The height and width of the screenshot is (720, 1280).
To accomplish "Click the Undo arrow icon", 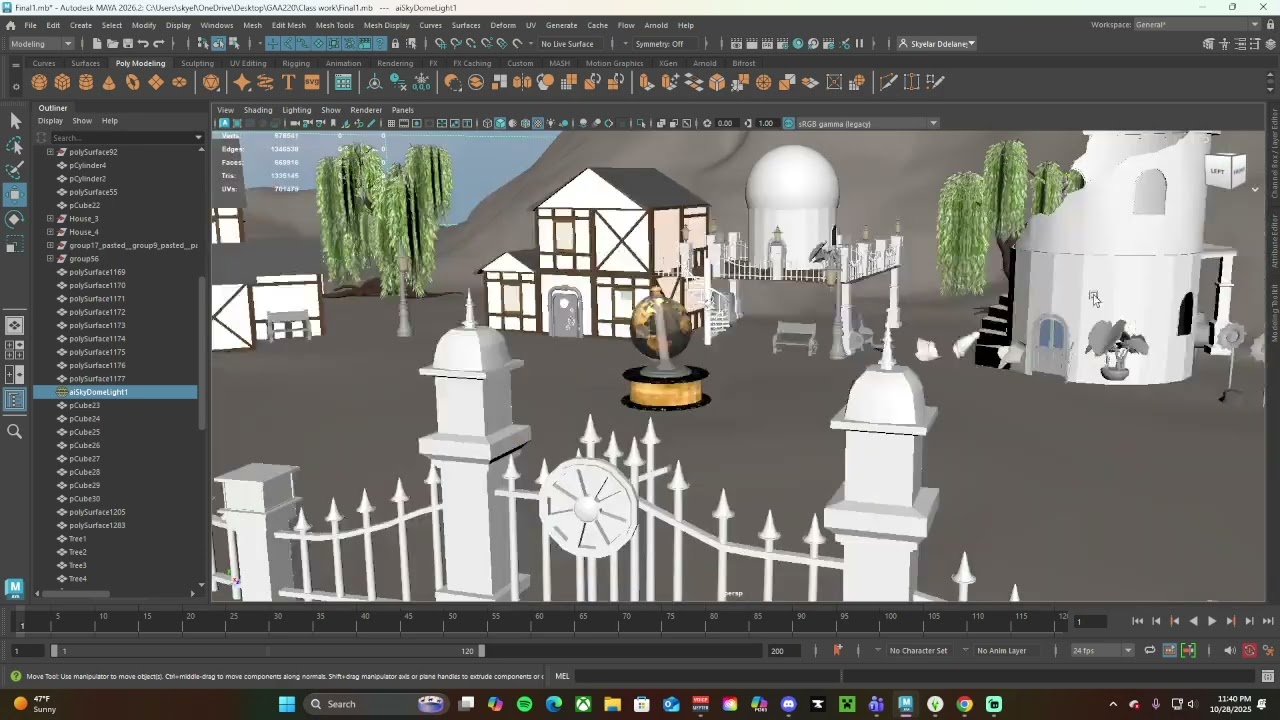I will (143, 43).
